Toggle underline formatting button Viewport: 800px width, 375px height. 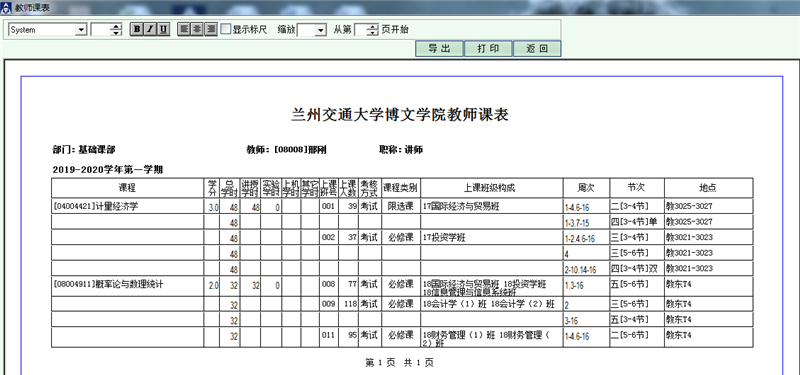[163, 30]
